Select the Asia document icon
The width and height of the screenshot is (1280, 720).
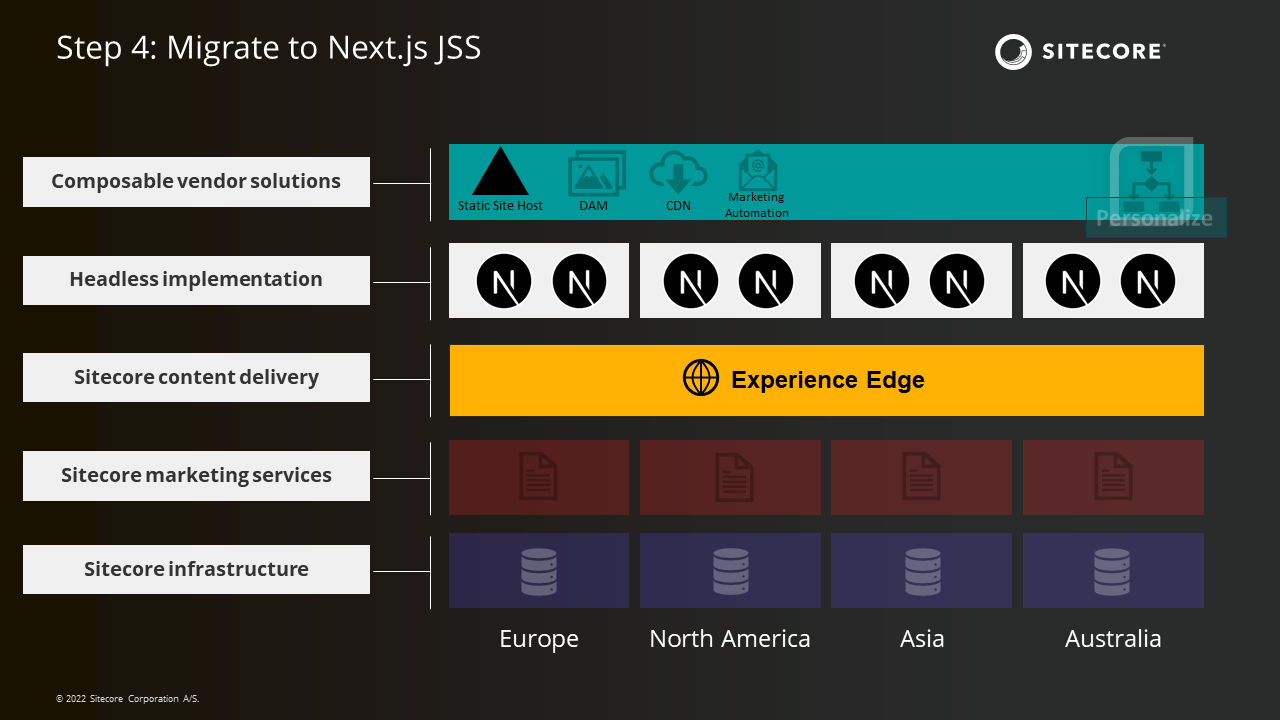tap(922, 477)
